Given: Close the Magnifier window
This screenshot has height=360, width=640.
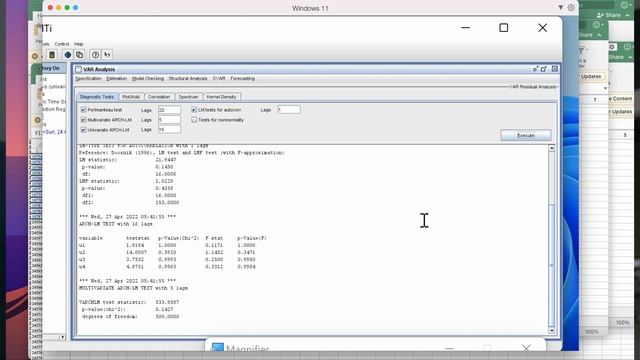Looking at the screenshot, I should [526, 348].
